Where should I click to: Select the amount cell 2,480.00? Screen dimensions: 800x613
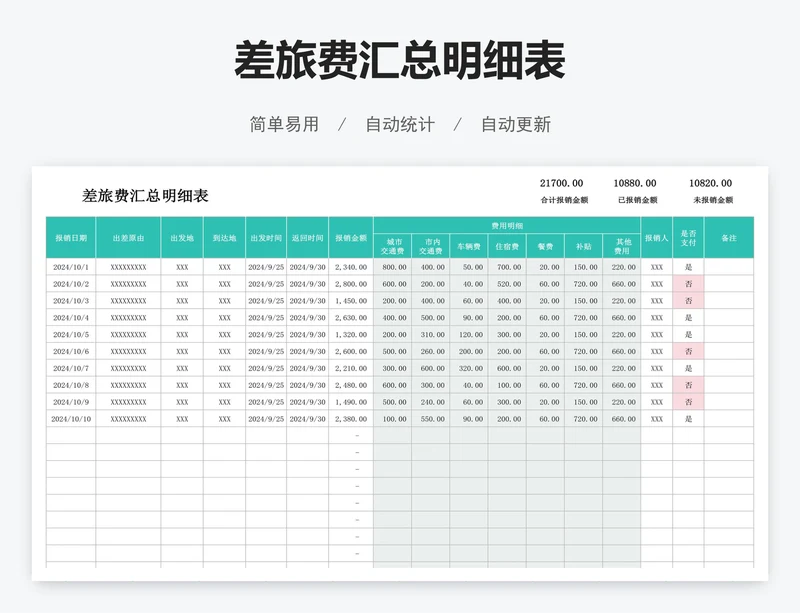click(351, 385)
